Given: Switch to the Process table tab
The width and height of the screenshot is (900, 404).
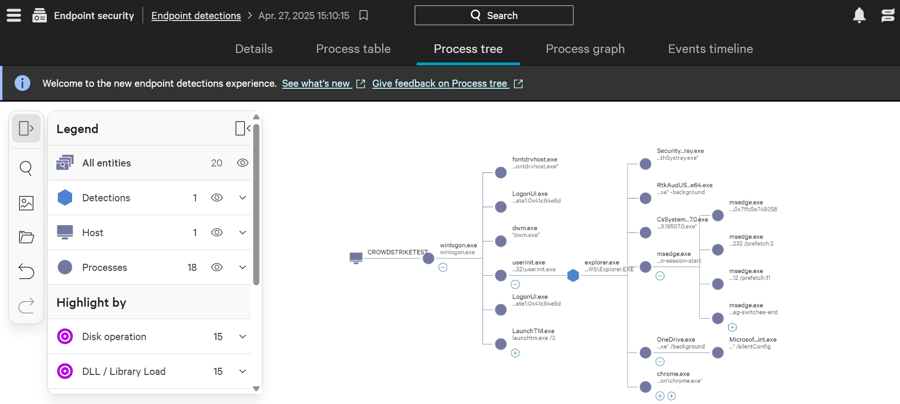Looking at the screenshot, I should tap(353, 49).
